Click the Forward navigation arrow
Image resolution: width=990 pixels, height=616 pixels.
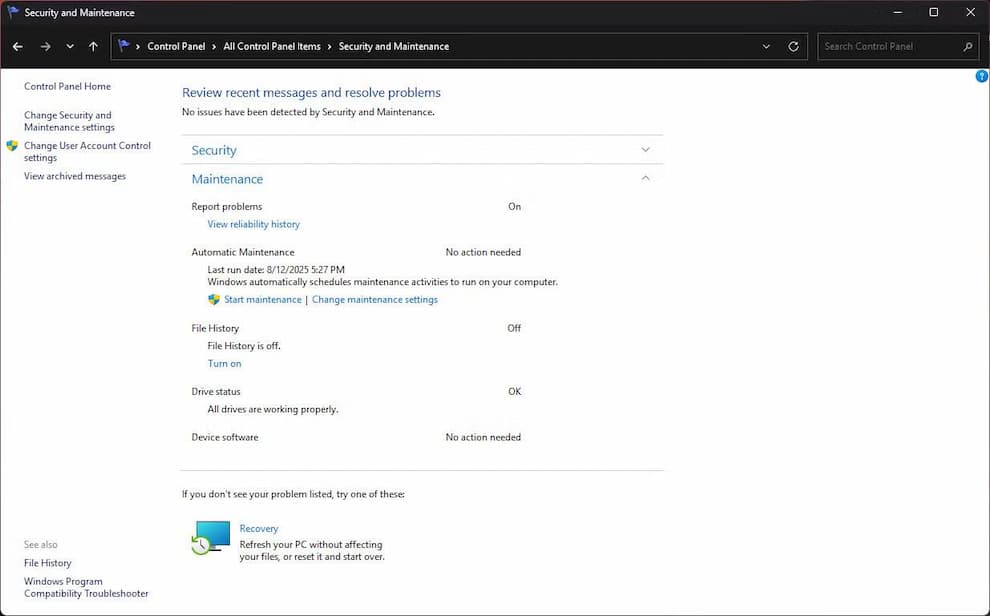tap(45, 47)
